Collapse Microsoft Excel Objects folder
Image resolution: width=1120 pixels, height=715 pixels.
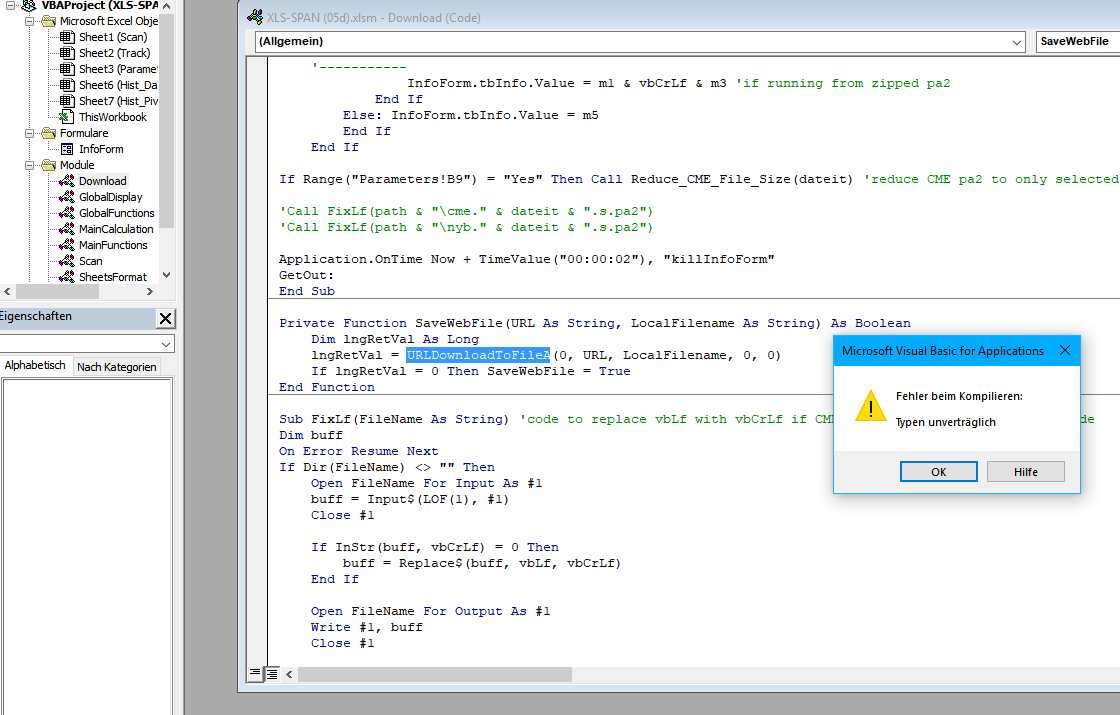click(29, 21)
